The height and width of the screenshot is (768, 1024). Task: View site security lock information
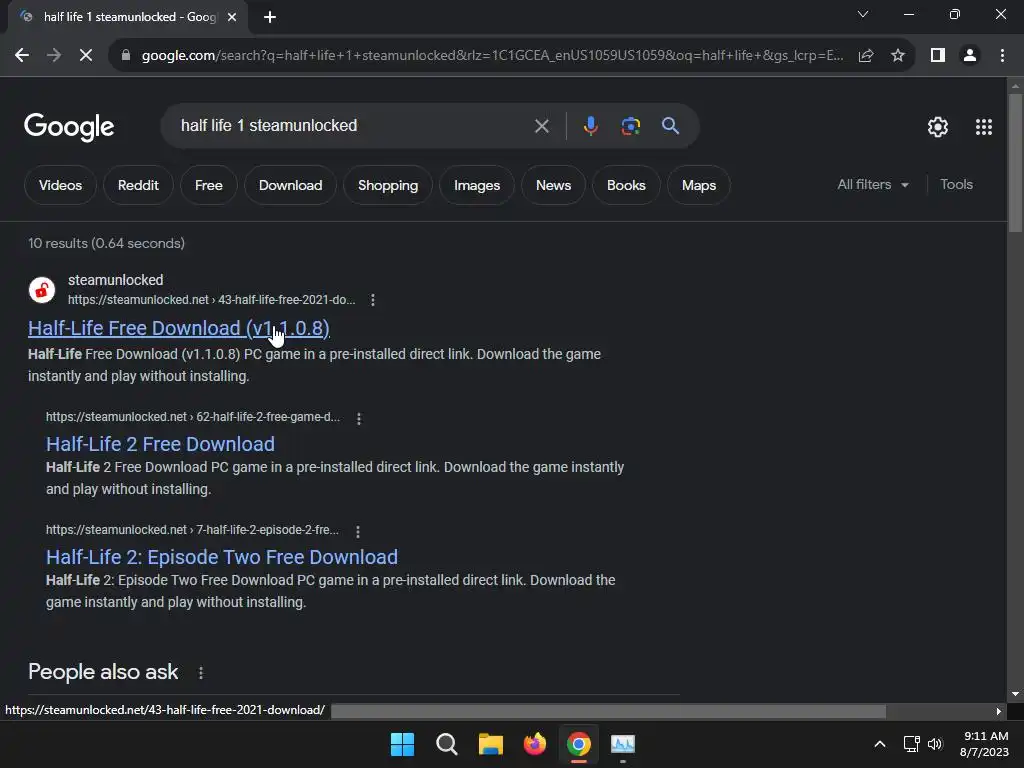126,56
